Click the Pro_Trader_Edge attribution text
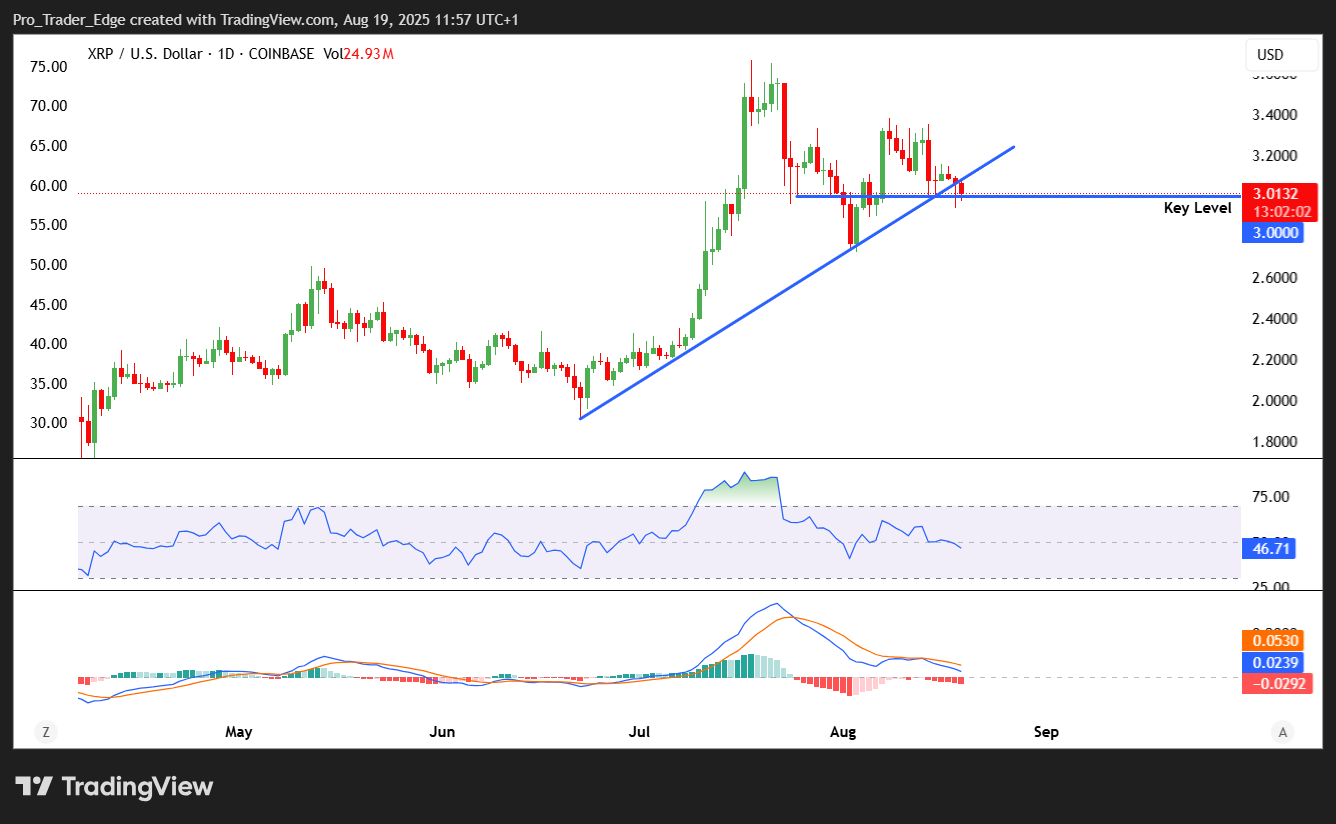1336x824 pixels. (x=77, y=20)
